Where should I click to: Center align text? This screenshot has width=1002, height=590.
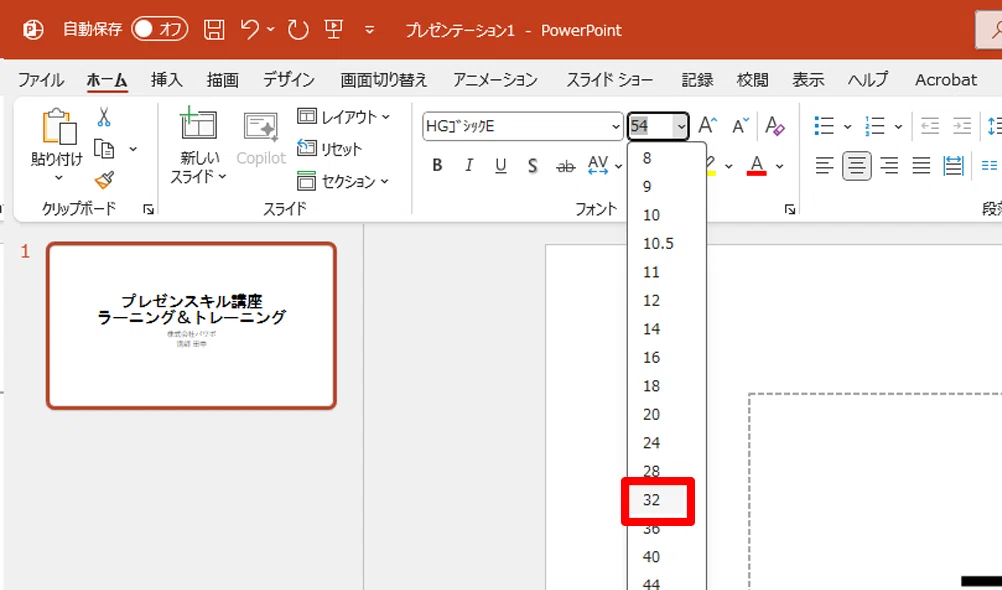856,167
